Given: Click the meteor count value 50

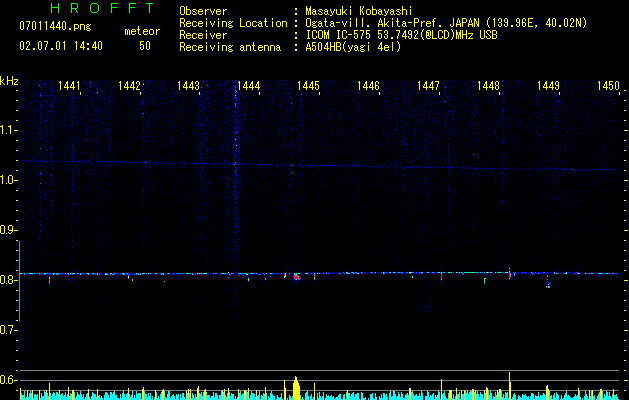Looking at the screenshot, I should click(x=145, y=46).
